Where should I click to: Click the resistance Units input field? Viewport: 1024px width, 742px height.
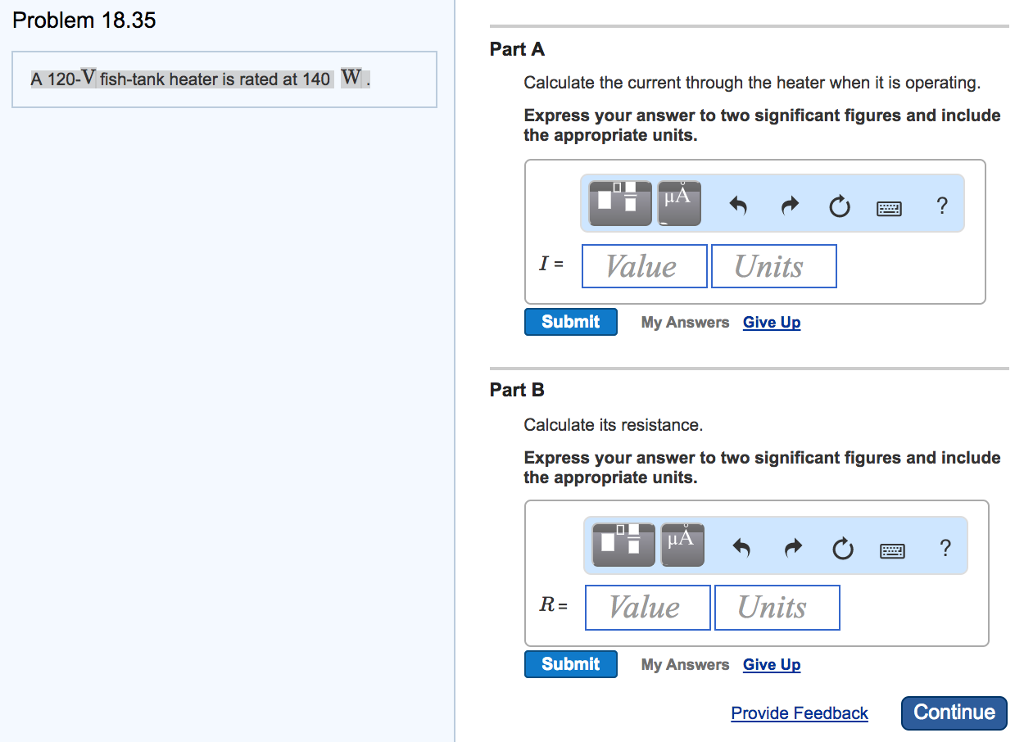pyautogui.click(x=776, y=608)
